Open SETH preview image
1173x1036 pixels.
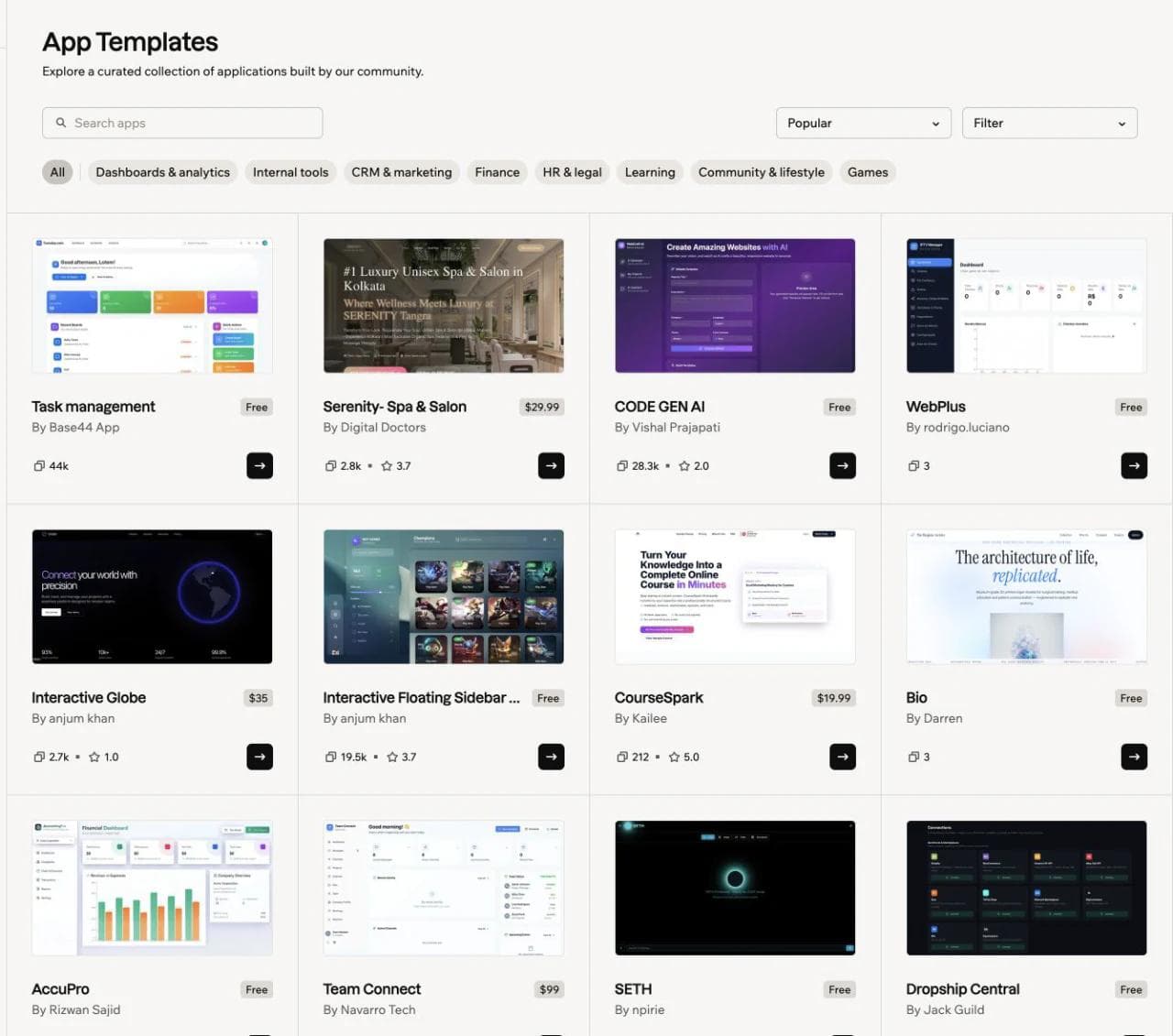[735, 889]
